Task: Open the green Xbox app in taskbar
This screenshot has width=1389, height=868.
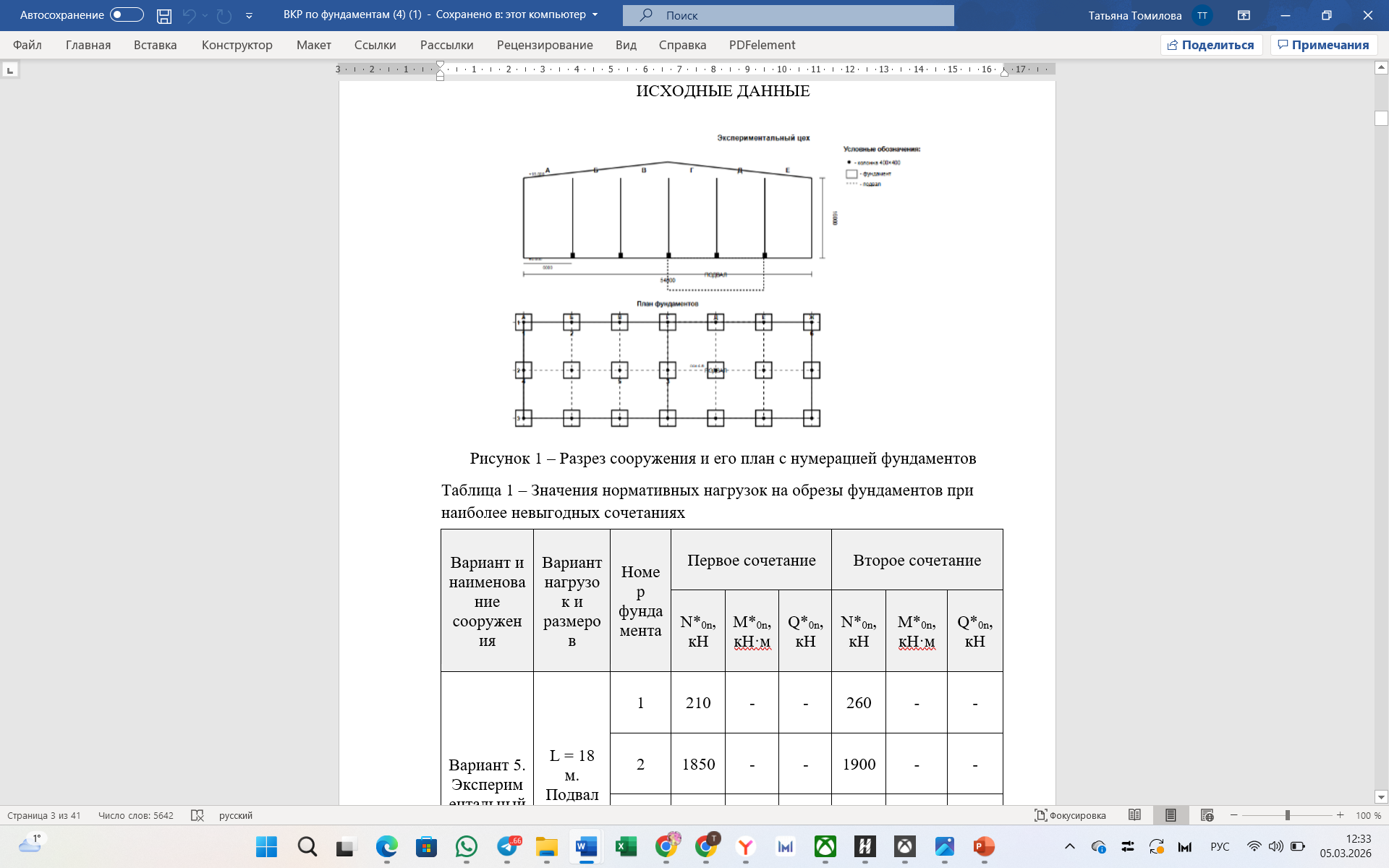Action: pos(825,846)
